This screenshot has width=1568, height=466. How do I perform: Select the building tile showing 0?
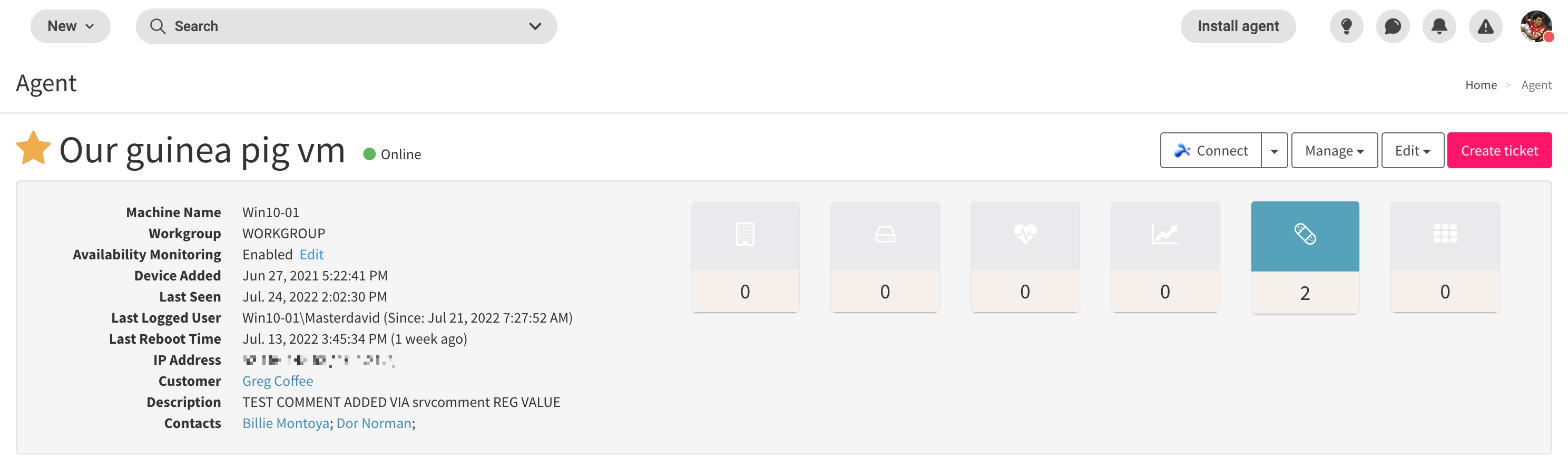pos(745,257)
